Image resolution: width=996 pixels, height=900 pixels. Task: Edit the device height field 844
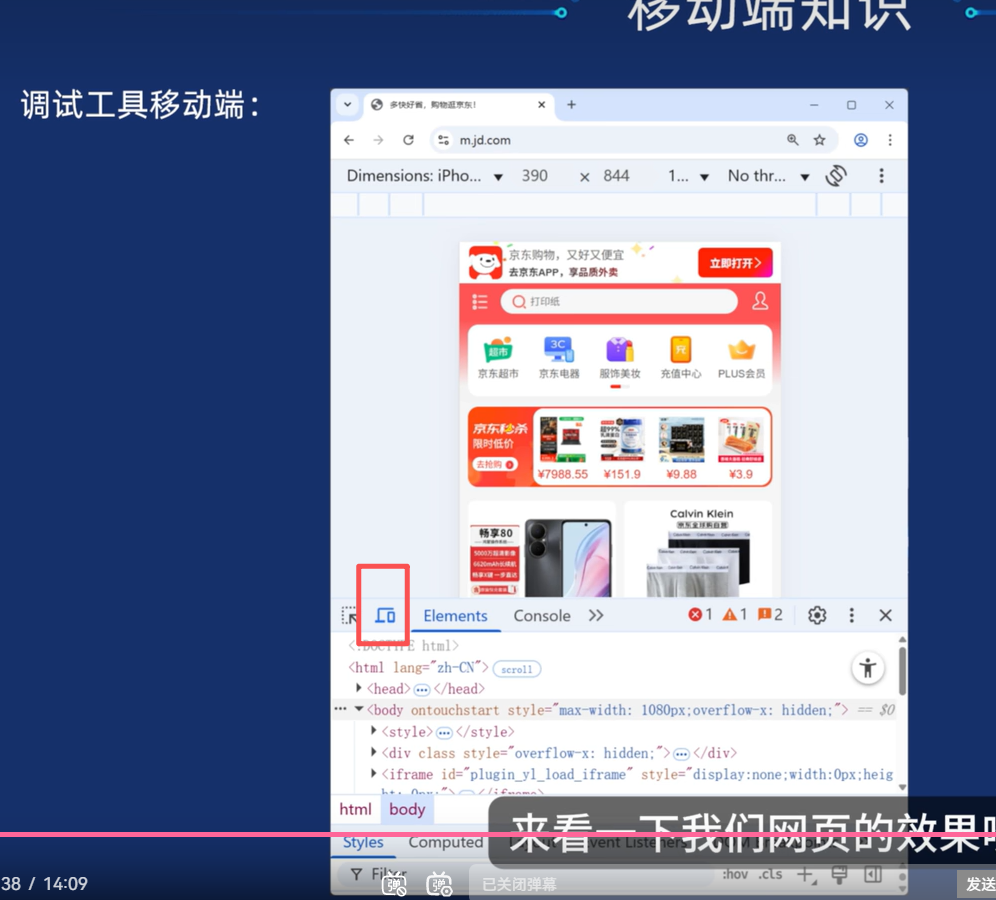[x=616, y=176]
